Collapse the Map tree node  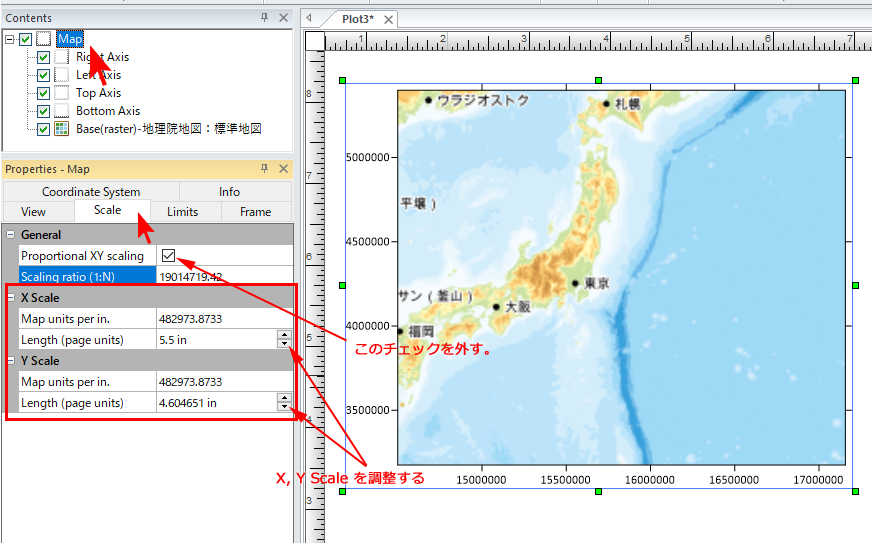point(10,39)
